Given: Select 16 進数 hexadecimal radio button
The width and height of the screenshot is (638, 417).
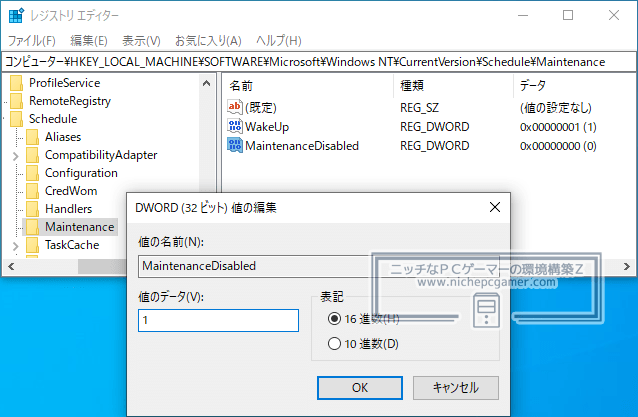Looking at the screenshot, I should tap(334, 319).
